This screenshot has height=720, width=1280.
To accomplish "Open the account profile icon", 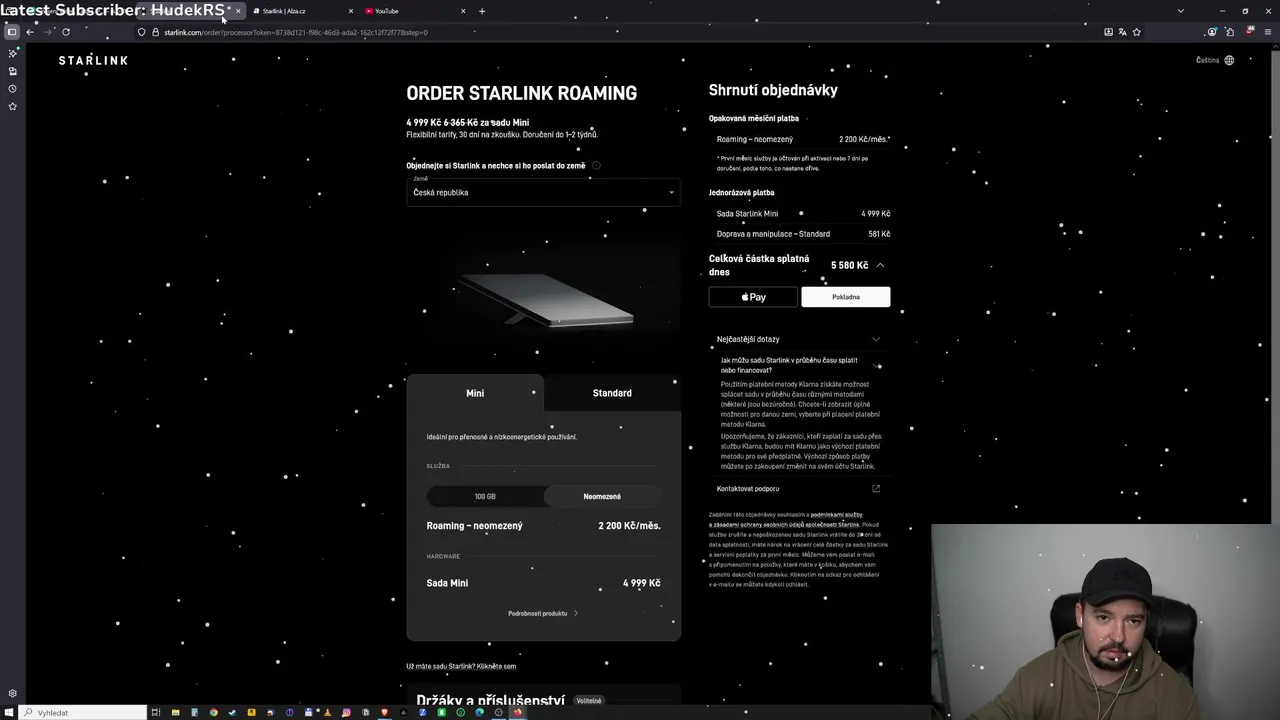I will tap(1212, 32).
